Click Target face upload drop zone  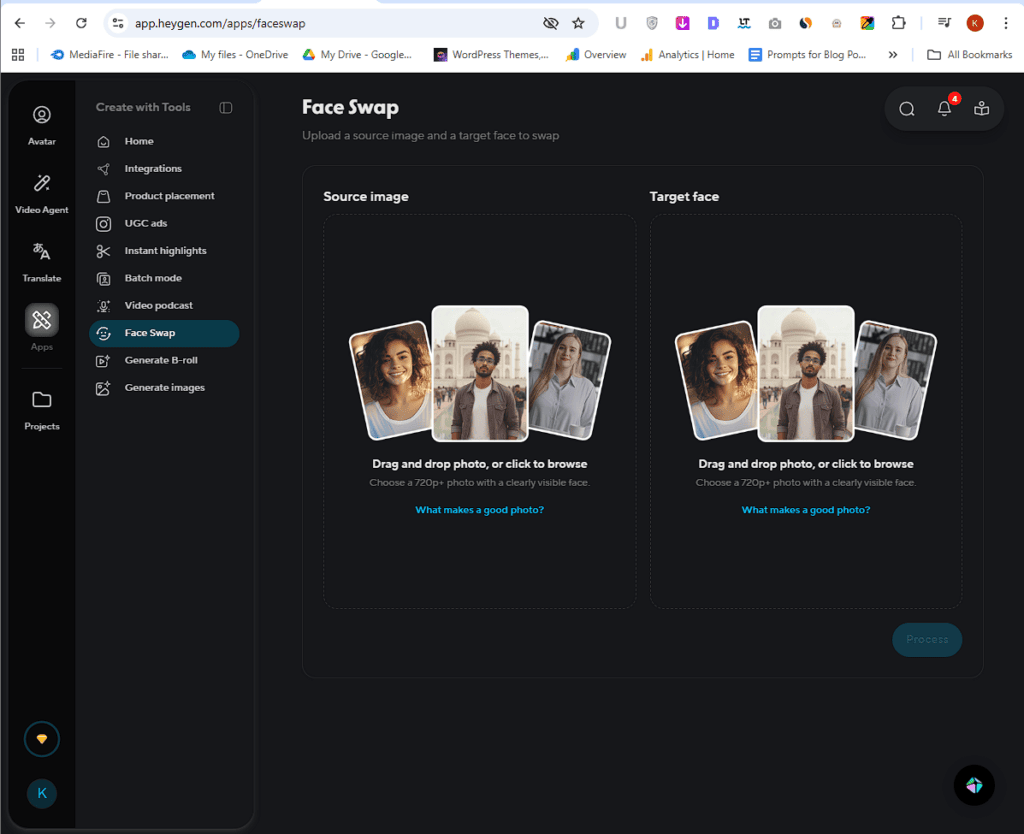pos(805,411)
